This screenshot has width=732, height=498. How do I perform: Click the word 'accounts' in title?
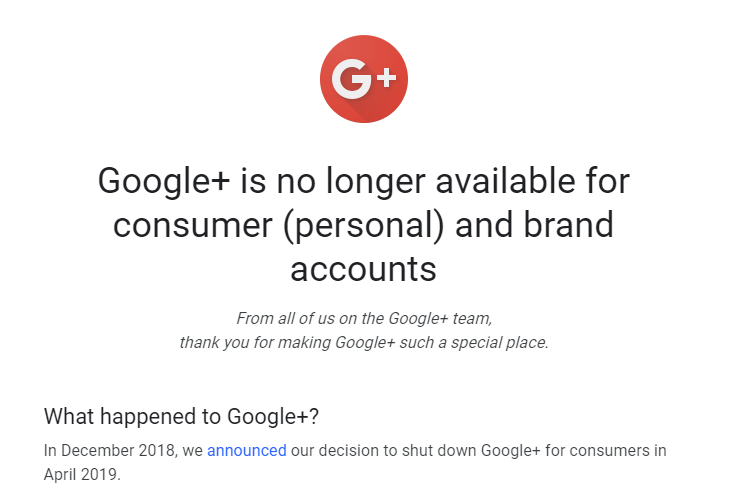coord(363,270)
